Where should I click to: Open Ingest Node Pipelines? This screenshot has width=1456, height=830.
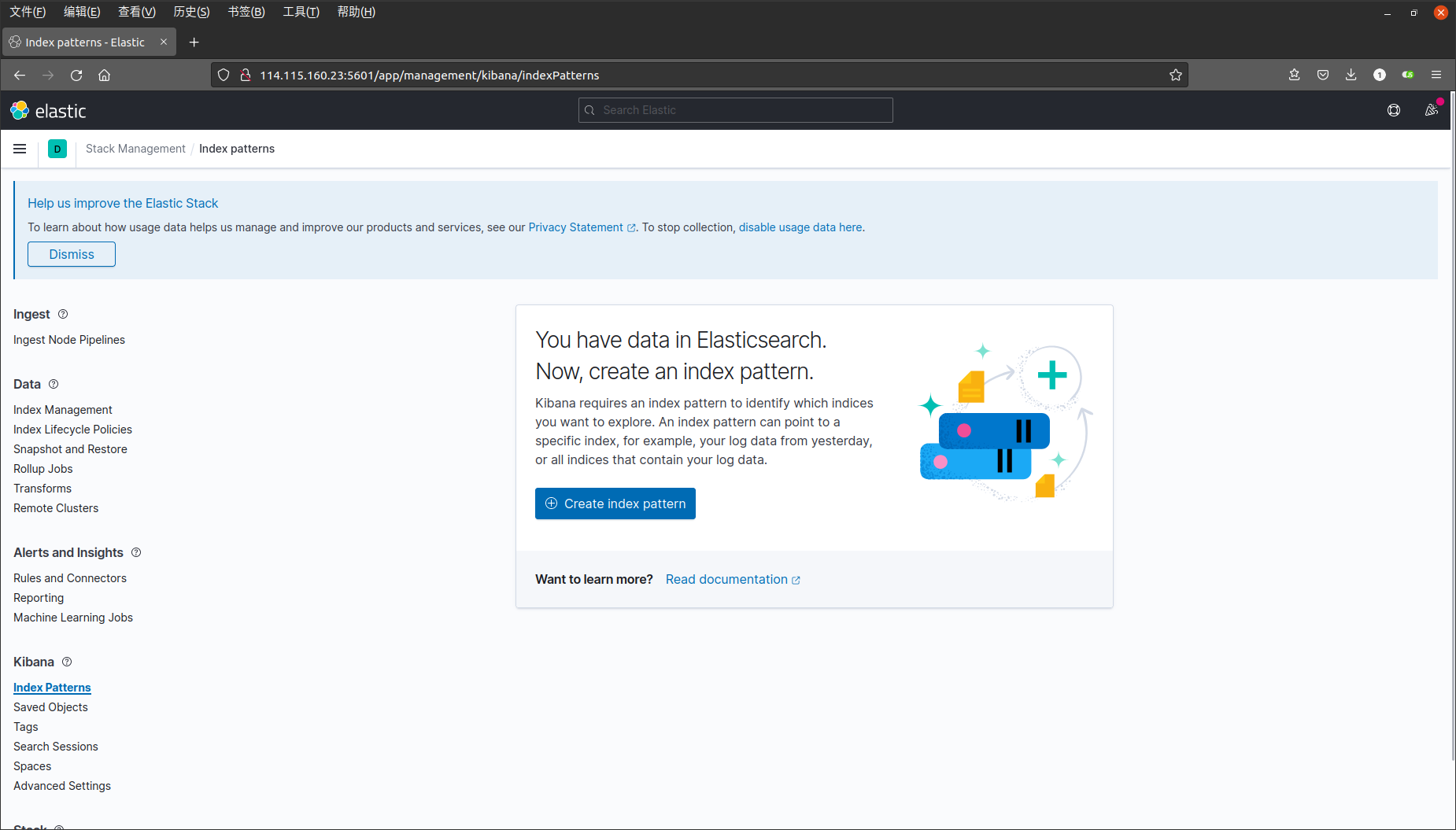[x=69, y=340]
